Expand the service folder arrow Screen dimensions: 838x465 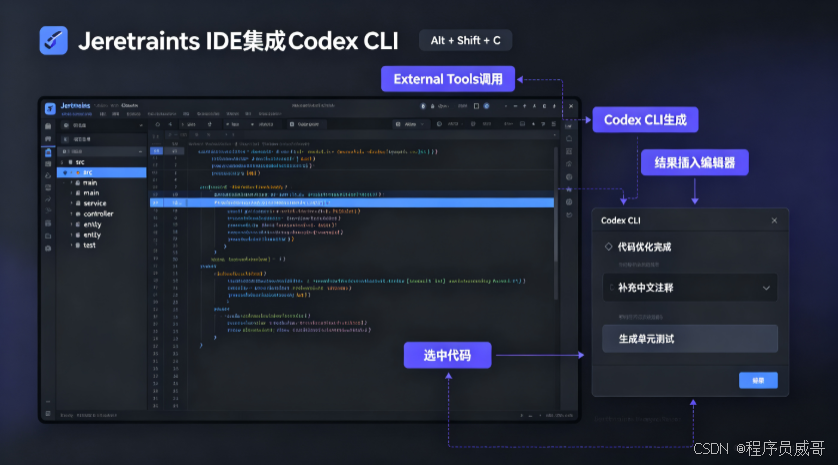71,203
